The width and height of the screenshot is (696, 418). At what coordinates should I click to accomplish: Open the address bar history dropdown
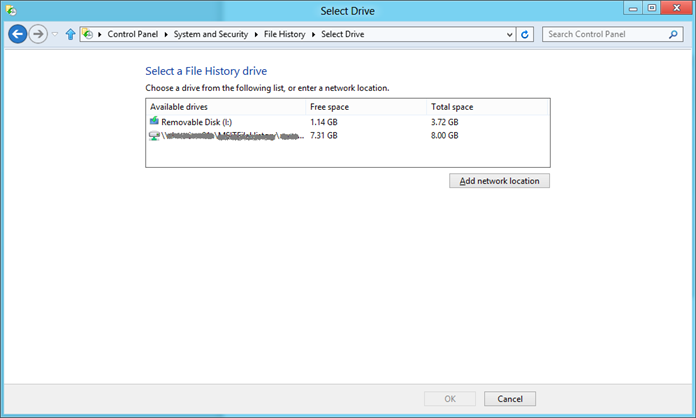(510, 34)
